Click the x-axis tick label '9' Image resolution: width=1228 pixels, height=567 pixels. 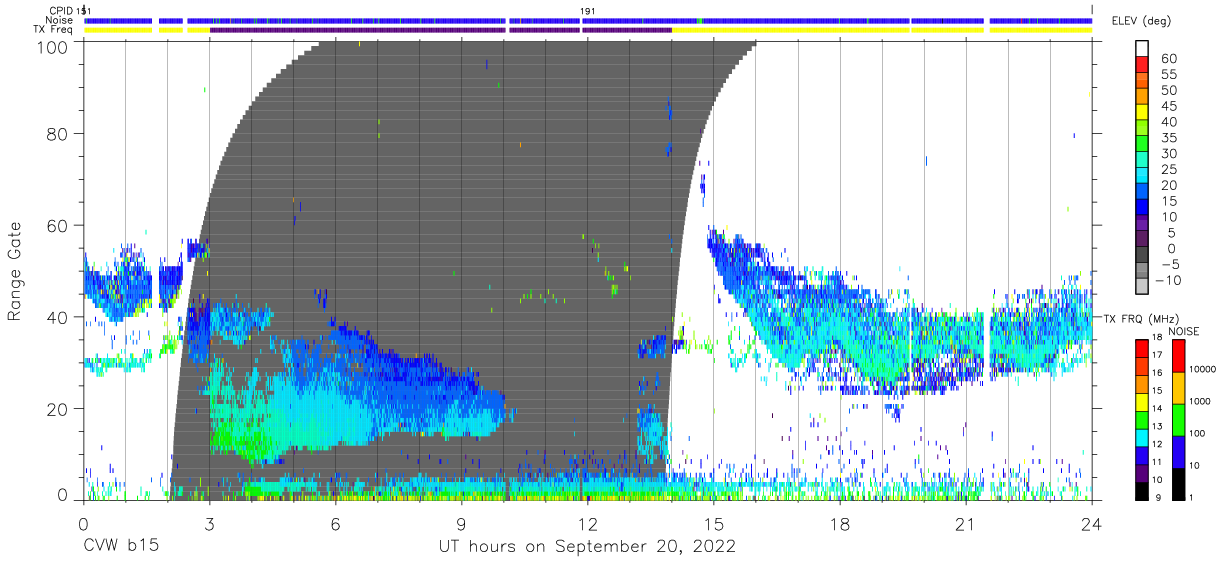click(x=461, y=524)
